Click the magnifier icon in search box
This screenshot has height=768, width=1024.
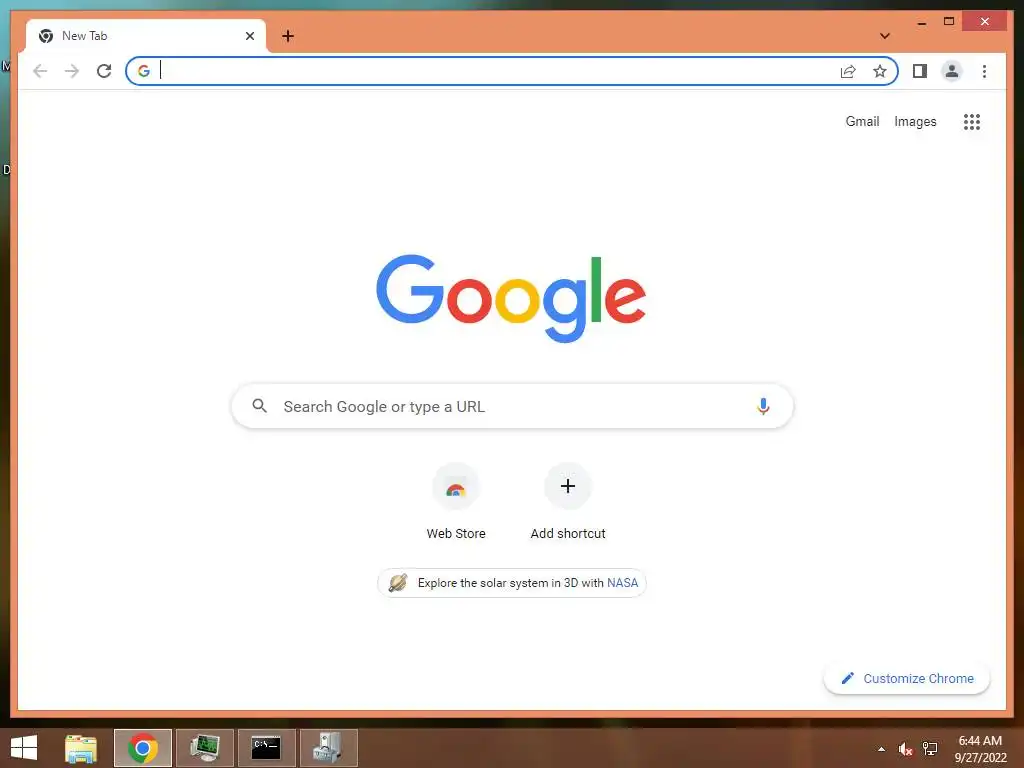259,406
